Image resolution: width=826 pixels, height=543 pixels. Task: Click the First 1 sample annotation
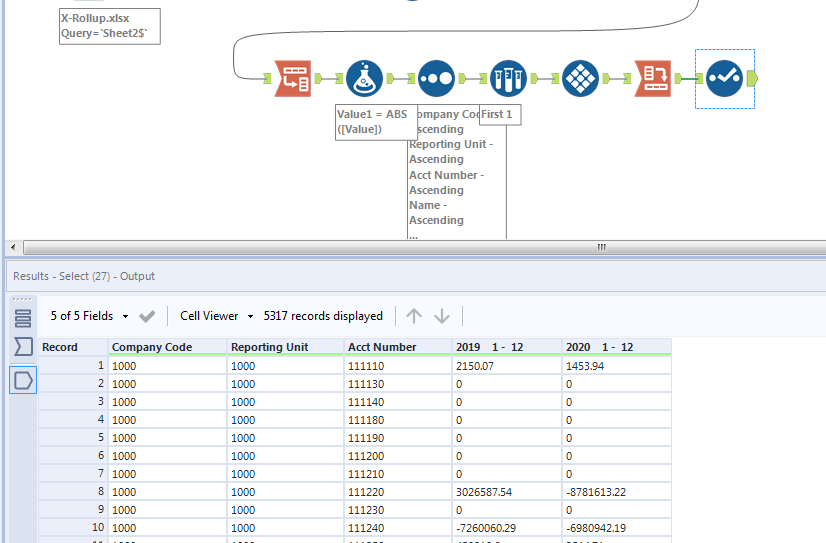click(500, 115)
